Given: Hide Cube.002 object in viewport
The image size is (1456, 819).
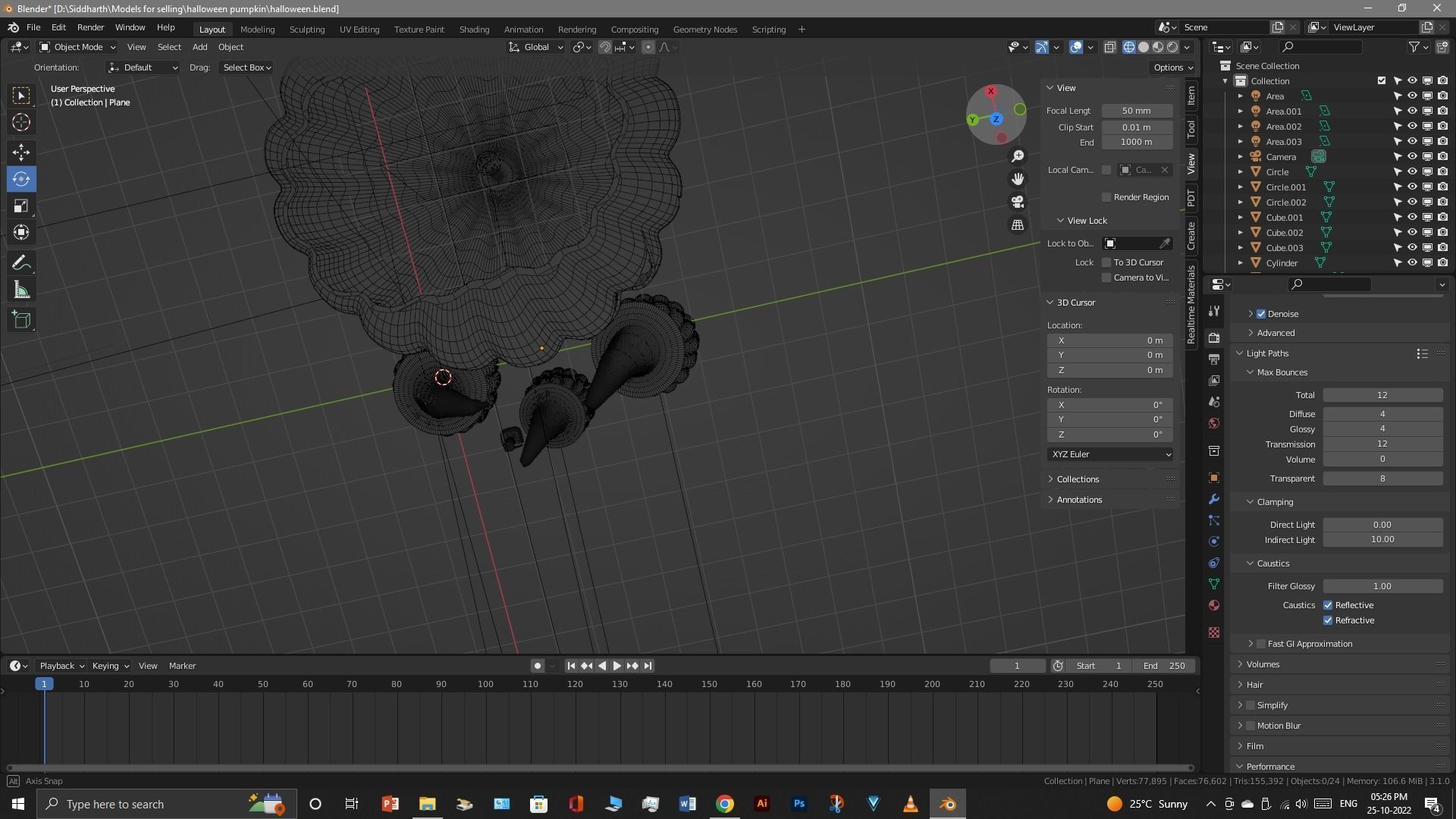Looking at the screenshot, I should click(1412, 232).
